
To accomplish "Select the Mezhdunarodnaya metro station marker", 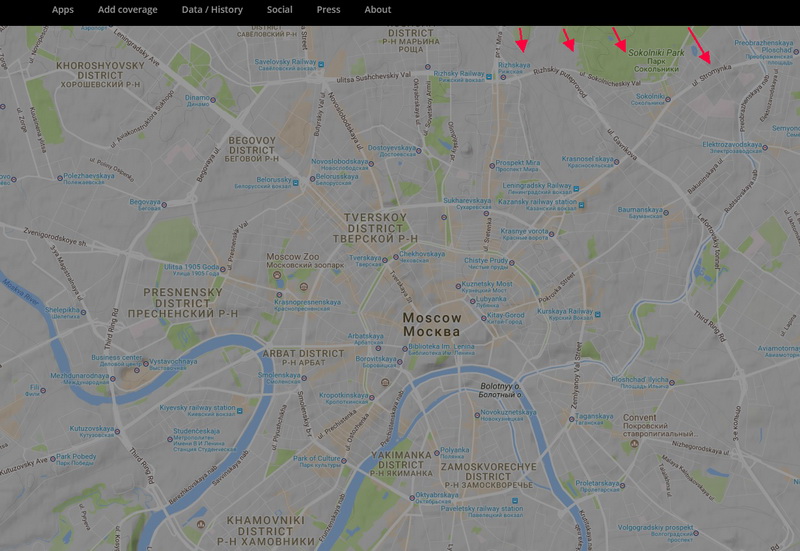I will pos(113,379).
